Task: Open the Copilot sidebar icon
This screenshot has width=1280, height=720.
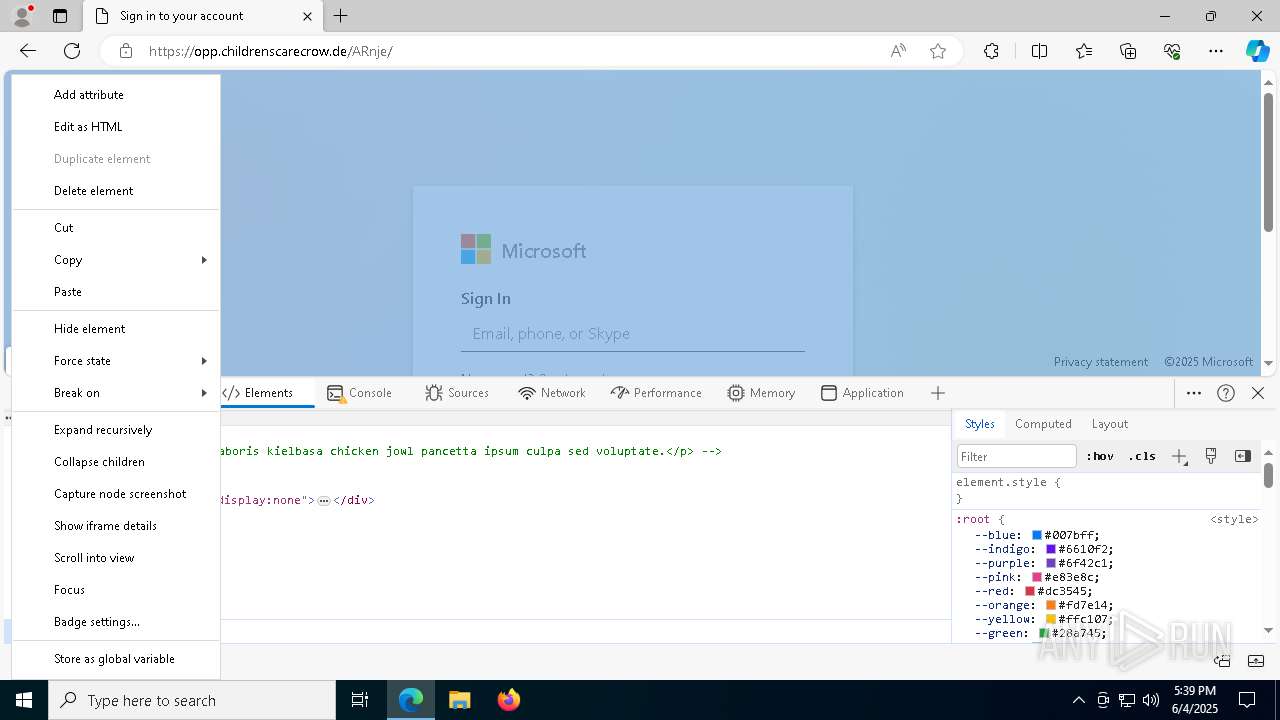Action: pos(1257,51)
